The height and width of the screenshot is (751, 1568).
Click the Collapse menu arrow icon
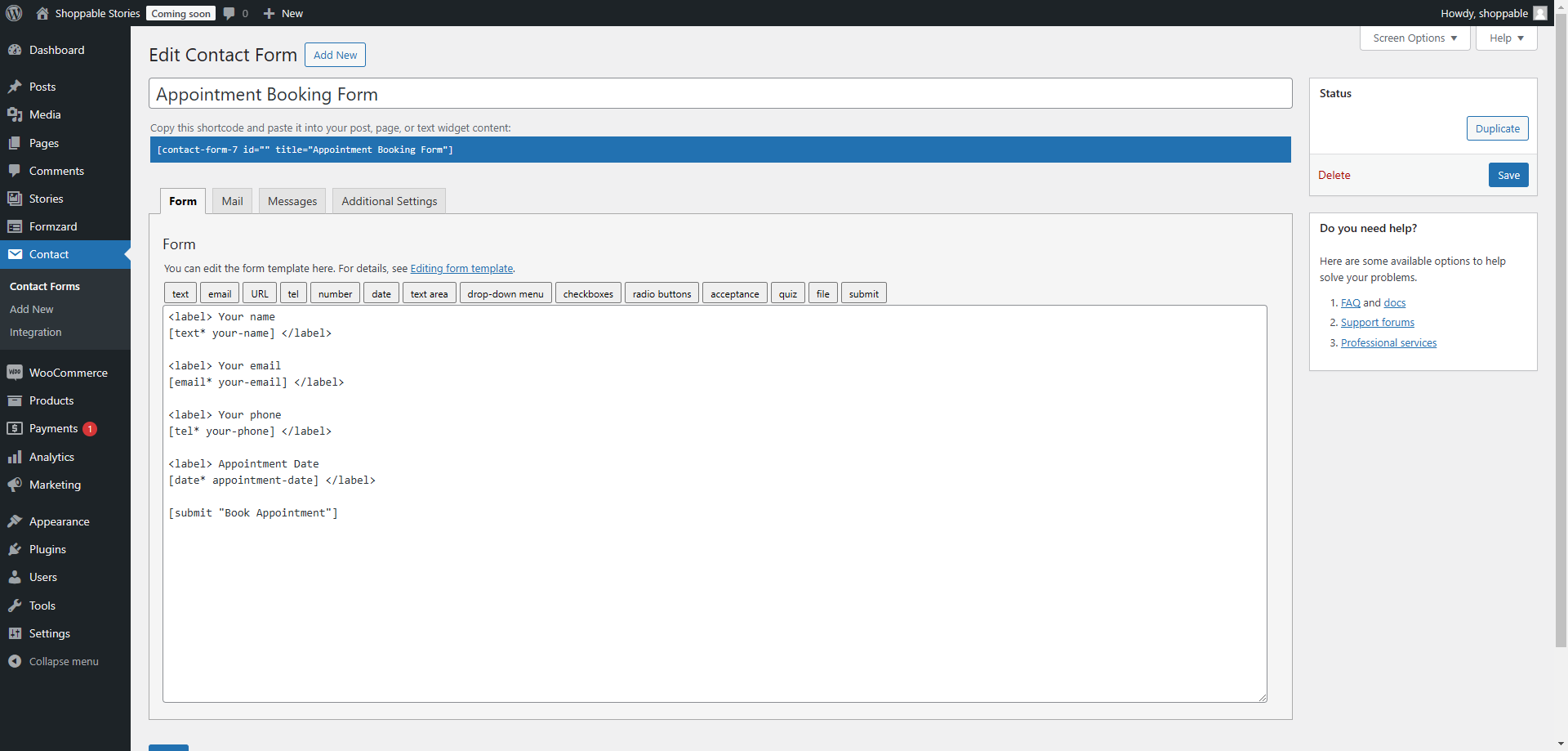tap(15, 661)
